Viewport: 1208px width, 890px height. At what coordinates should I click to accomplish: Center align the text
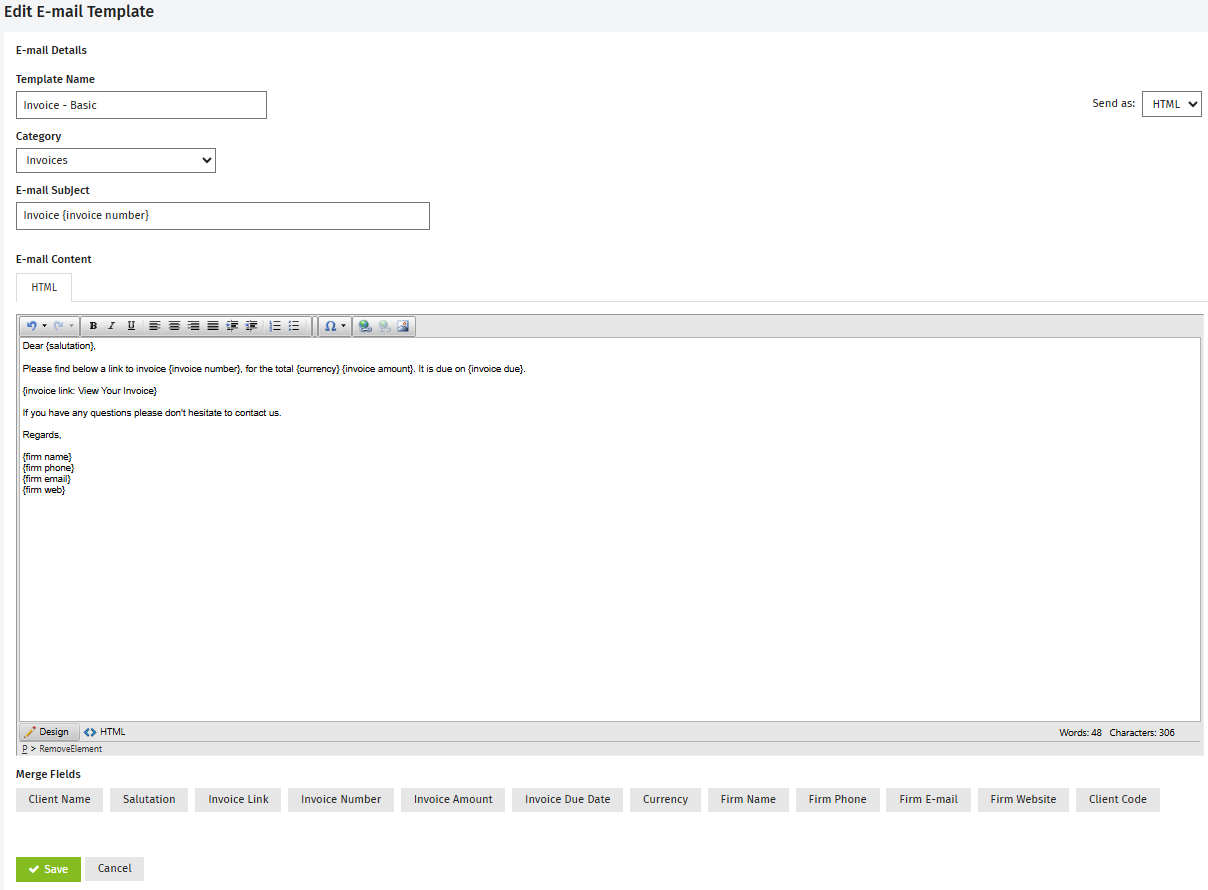[174, 326]
